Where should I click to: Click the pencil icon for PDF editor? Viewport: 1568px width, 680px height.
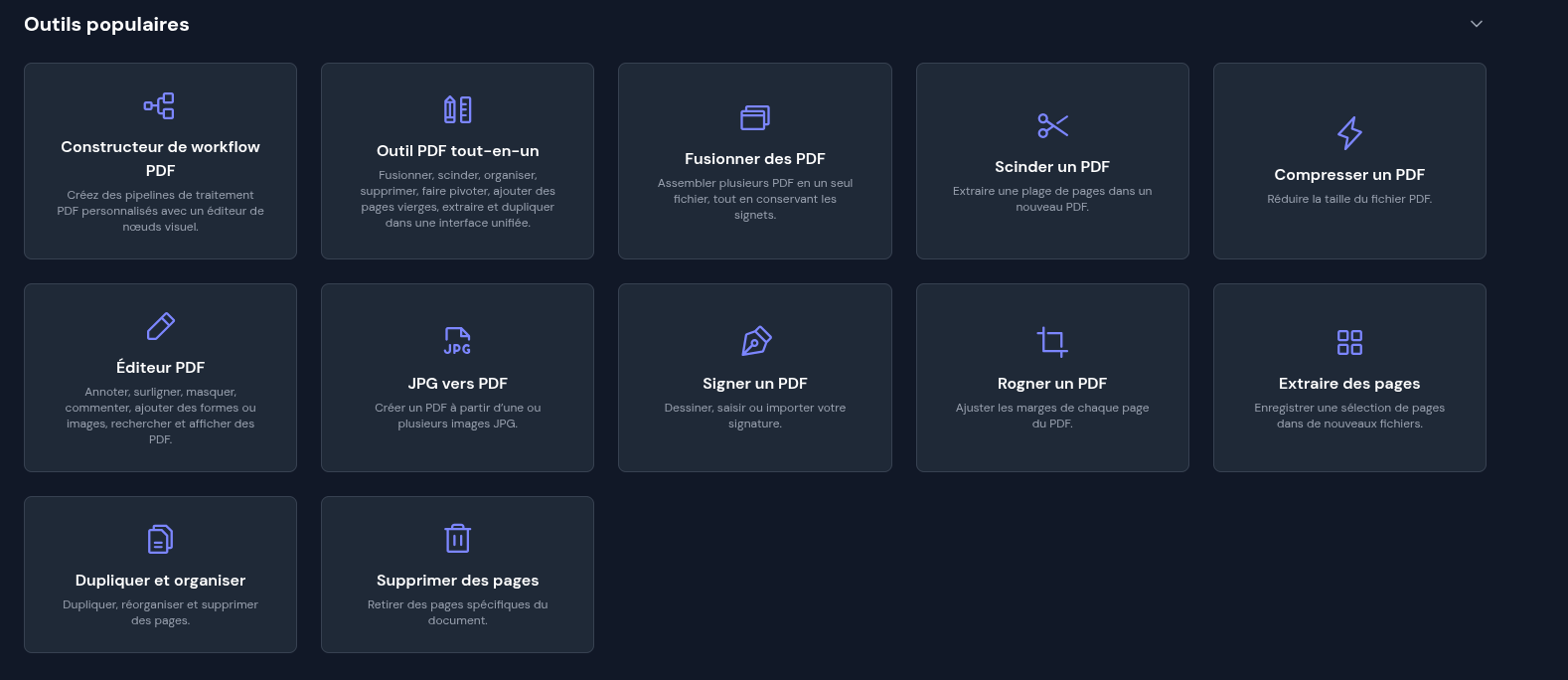[x=160, y=326]
